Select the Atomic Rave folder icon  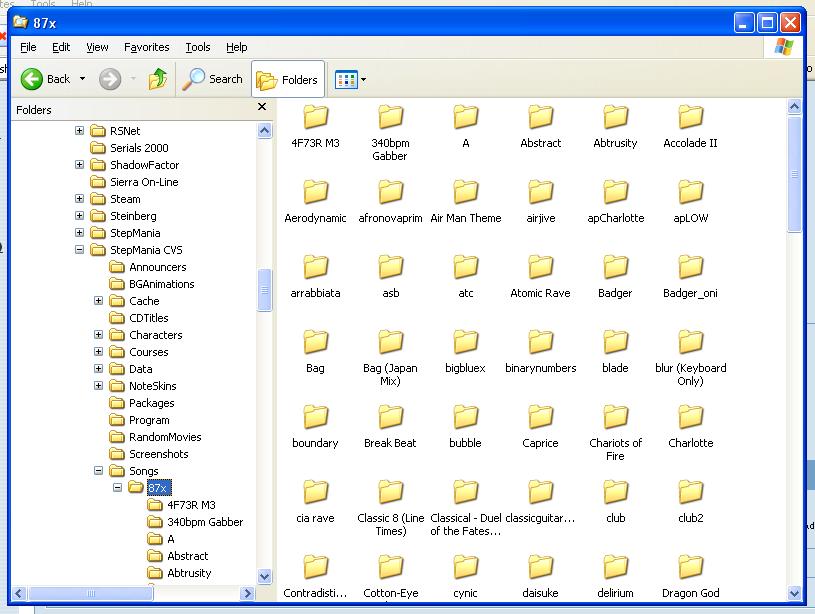click(541, 267)
